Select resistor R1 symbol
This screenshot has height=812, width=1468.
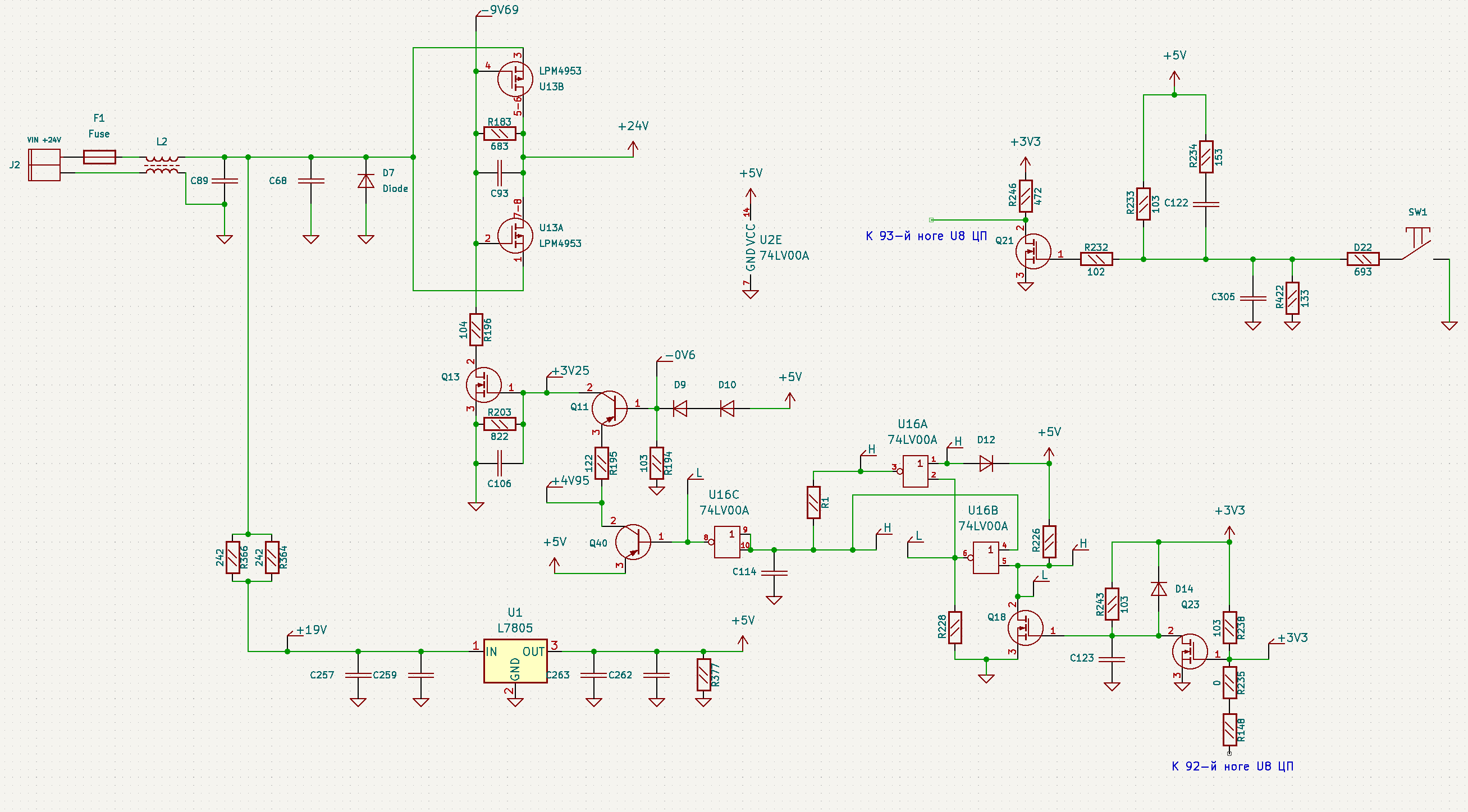[814, 502]
